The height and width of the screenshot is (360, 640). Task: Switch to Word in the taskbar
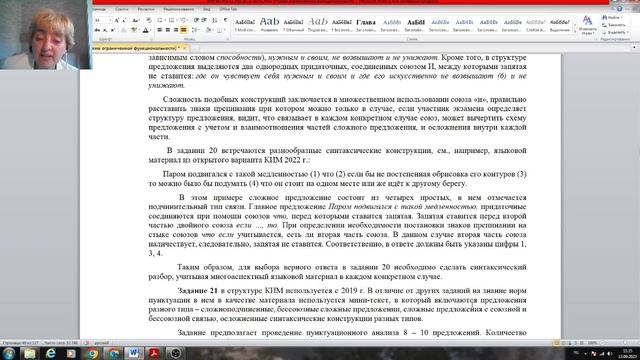tap(133, 353)
